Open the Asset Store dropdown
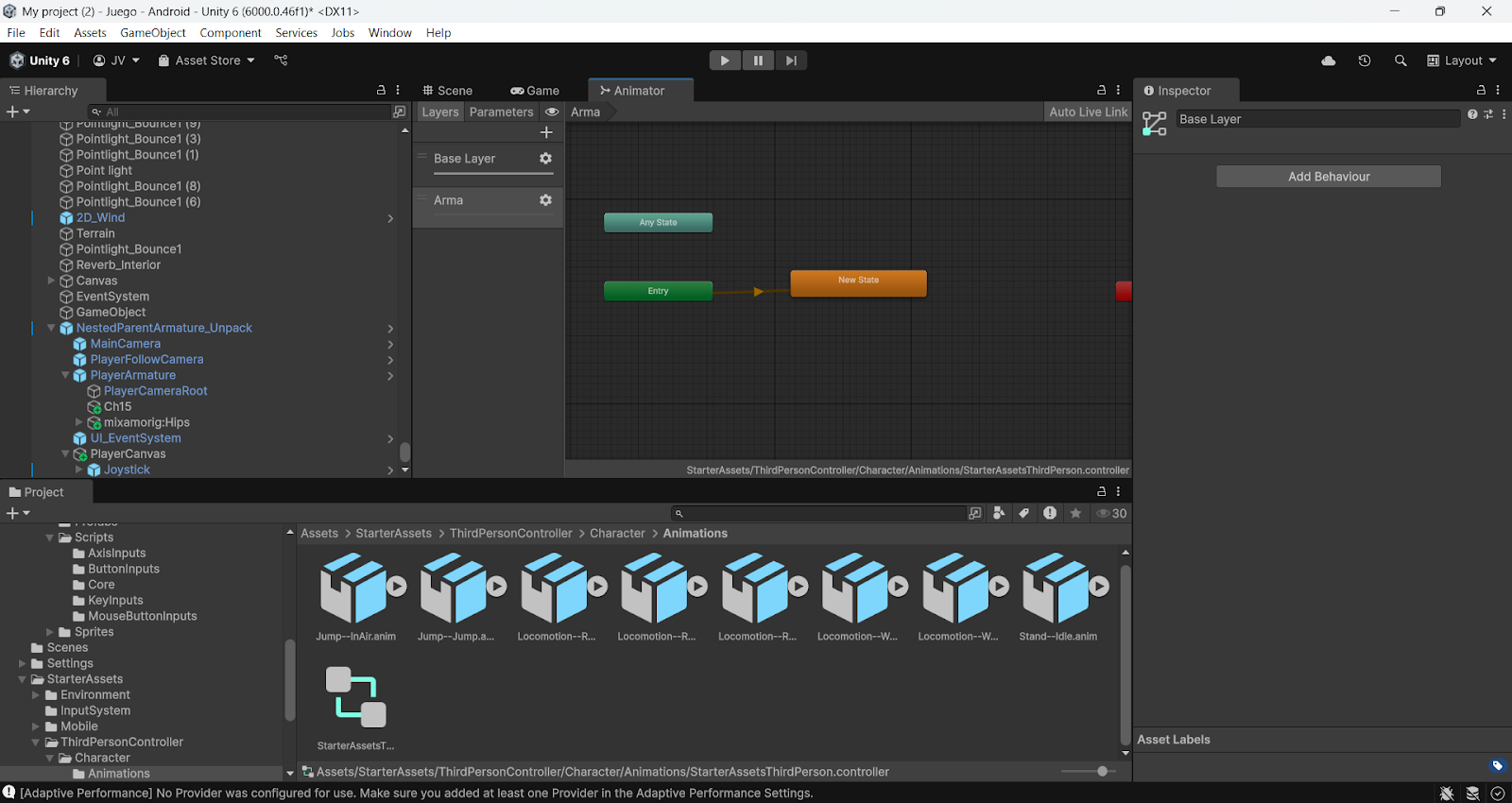 point(207,60)
